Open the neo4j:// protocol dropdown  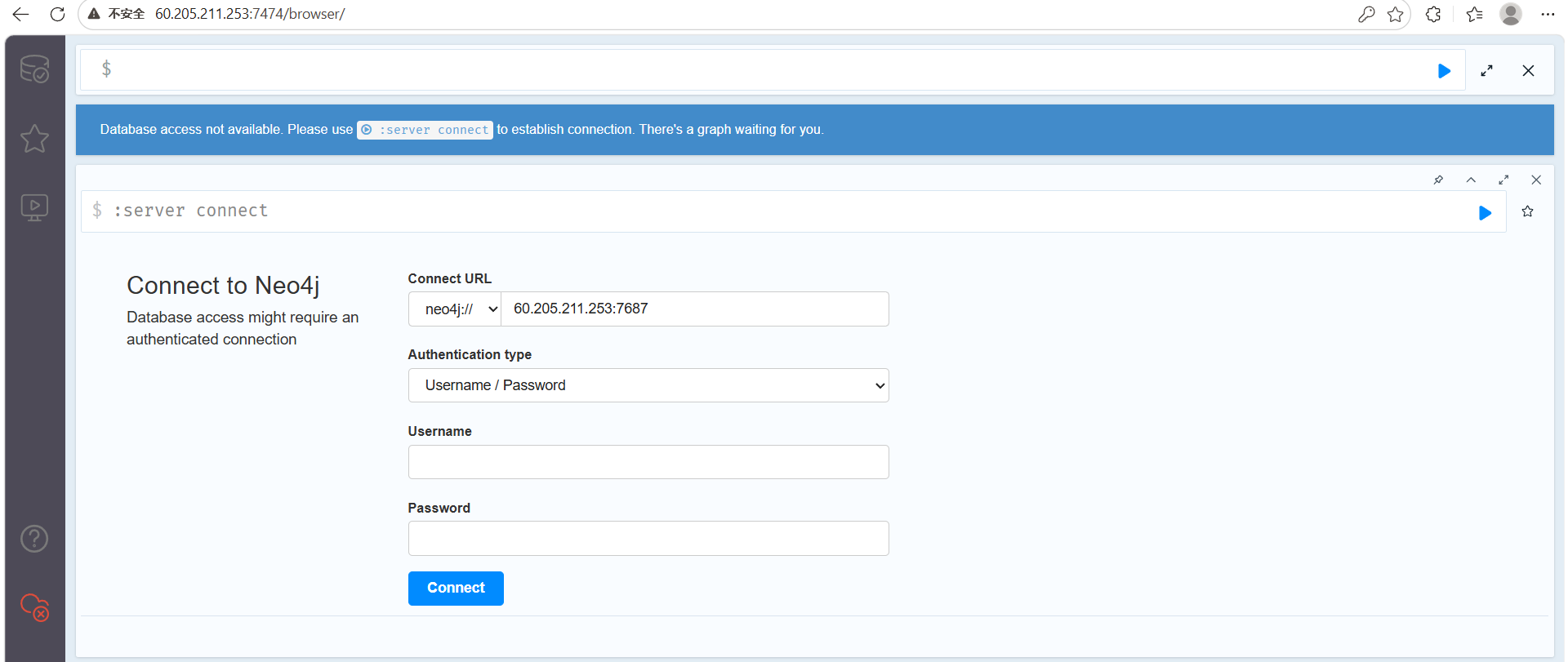coord(455,309)
